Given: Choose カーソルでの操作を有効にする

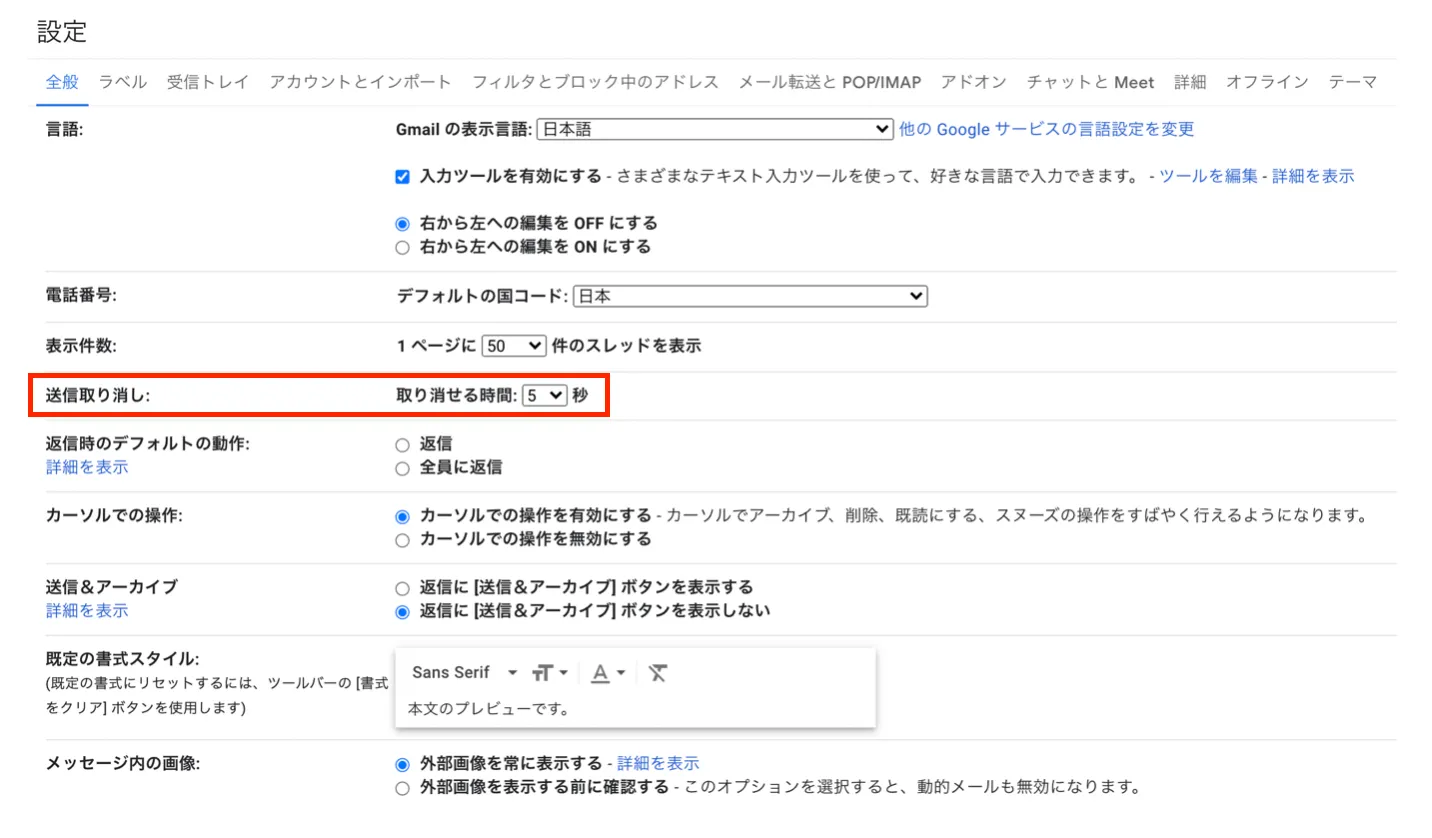Looking at the screenshot, I should pyautogui.click(x=402, y=517).
